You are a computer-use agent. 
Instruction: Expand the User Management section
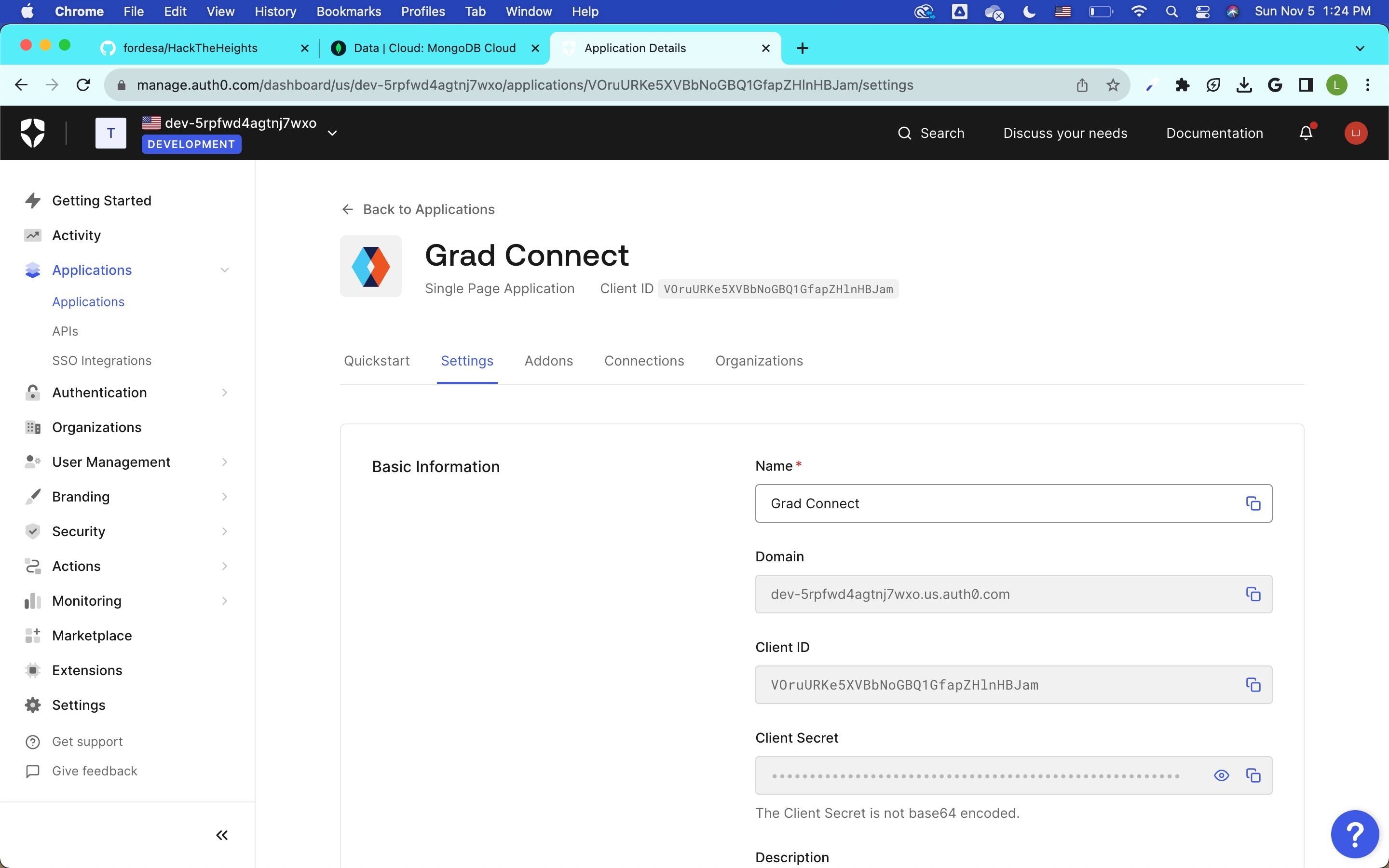[111, 461]
